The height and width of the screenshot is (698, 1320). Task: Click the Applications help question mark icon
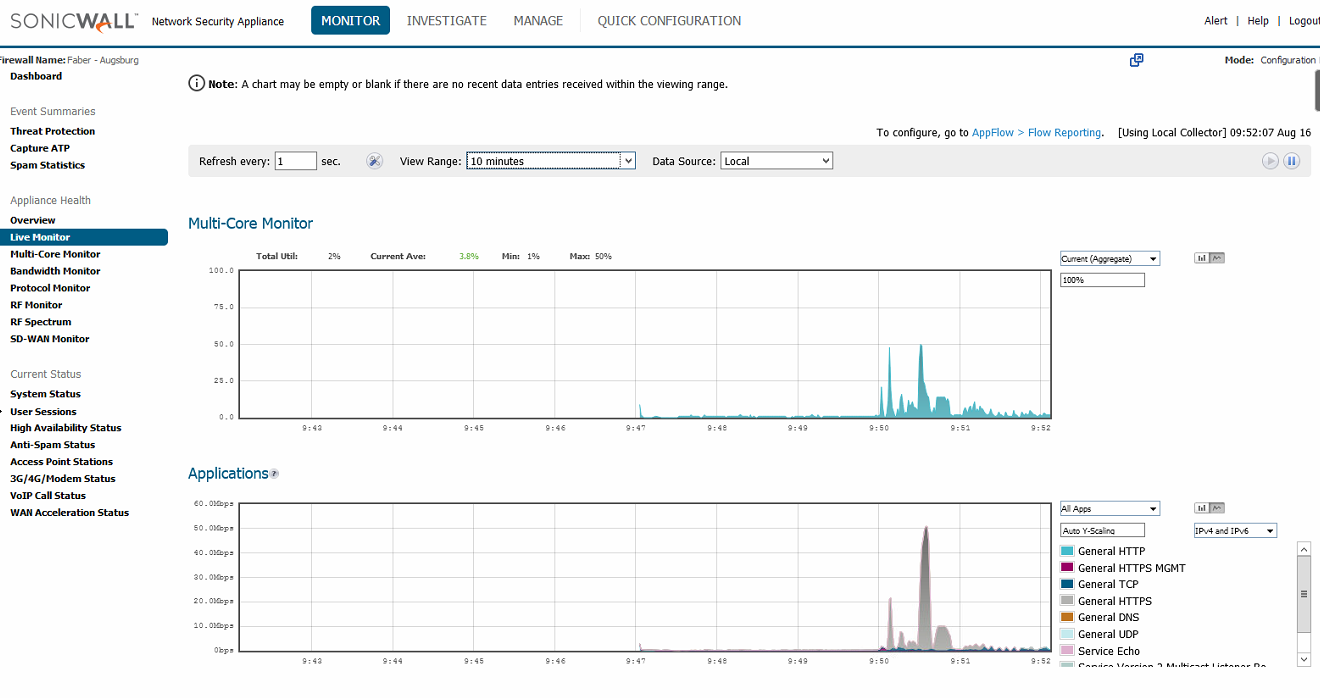point(274,474)
